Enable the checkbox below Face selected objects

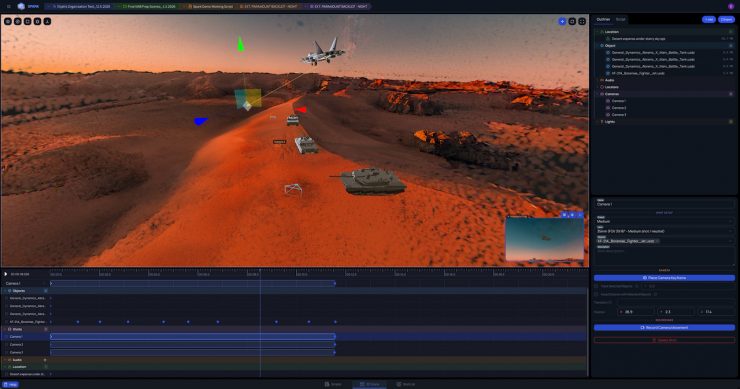coord(596,294)
